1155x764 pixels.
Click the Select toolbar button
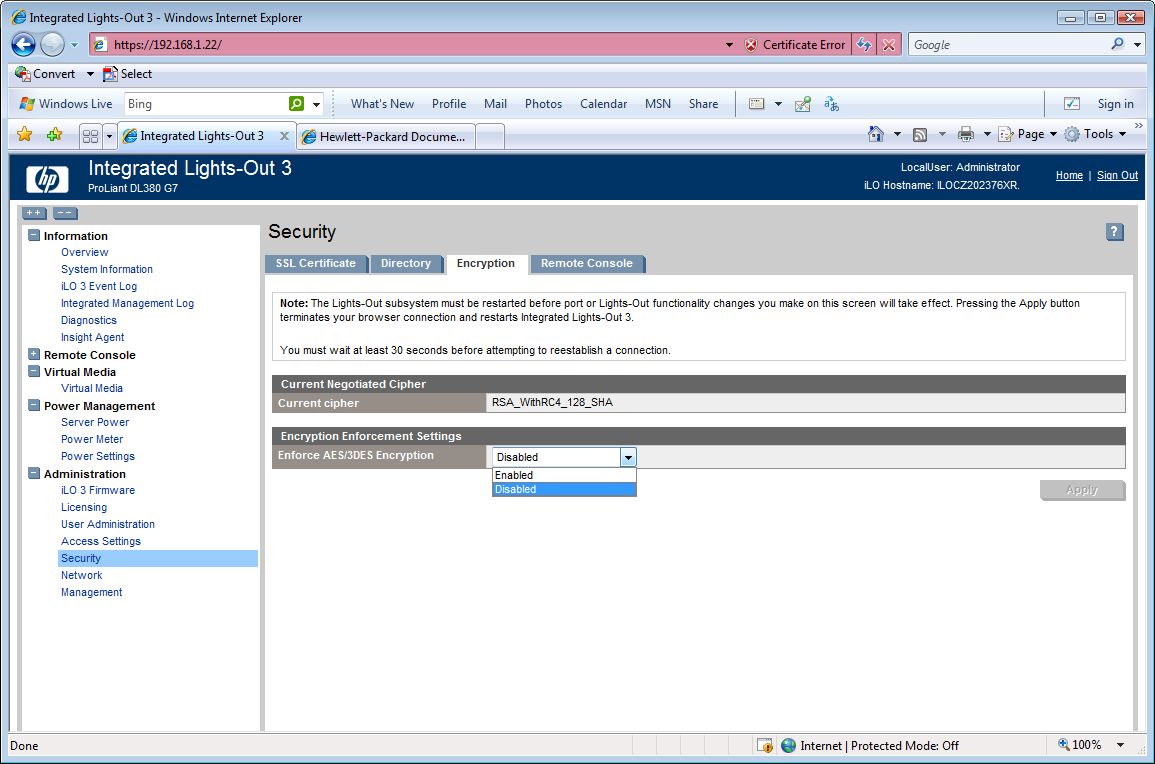point(127,74)
